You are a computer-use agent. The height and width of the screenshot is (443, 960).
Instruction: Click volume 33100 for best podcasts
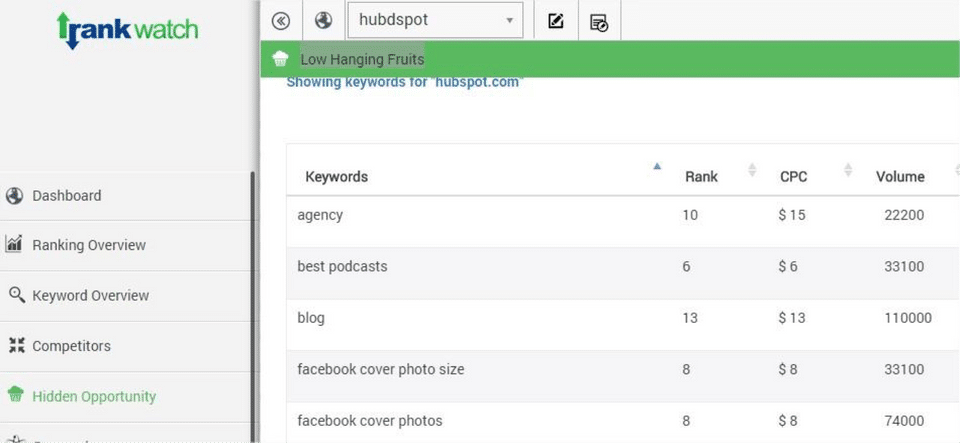click(904, 267)
